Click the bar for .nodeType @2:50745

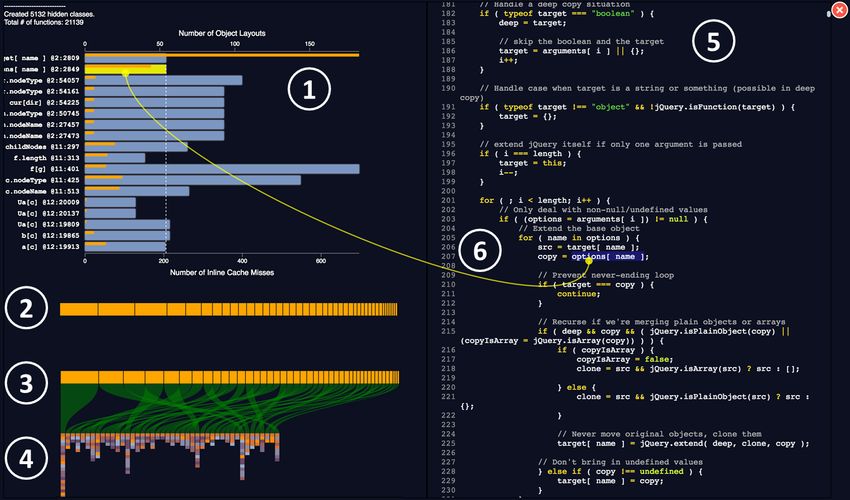click(x=154, y=114)
